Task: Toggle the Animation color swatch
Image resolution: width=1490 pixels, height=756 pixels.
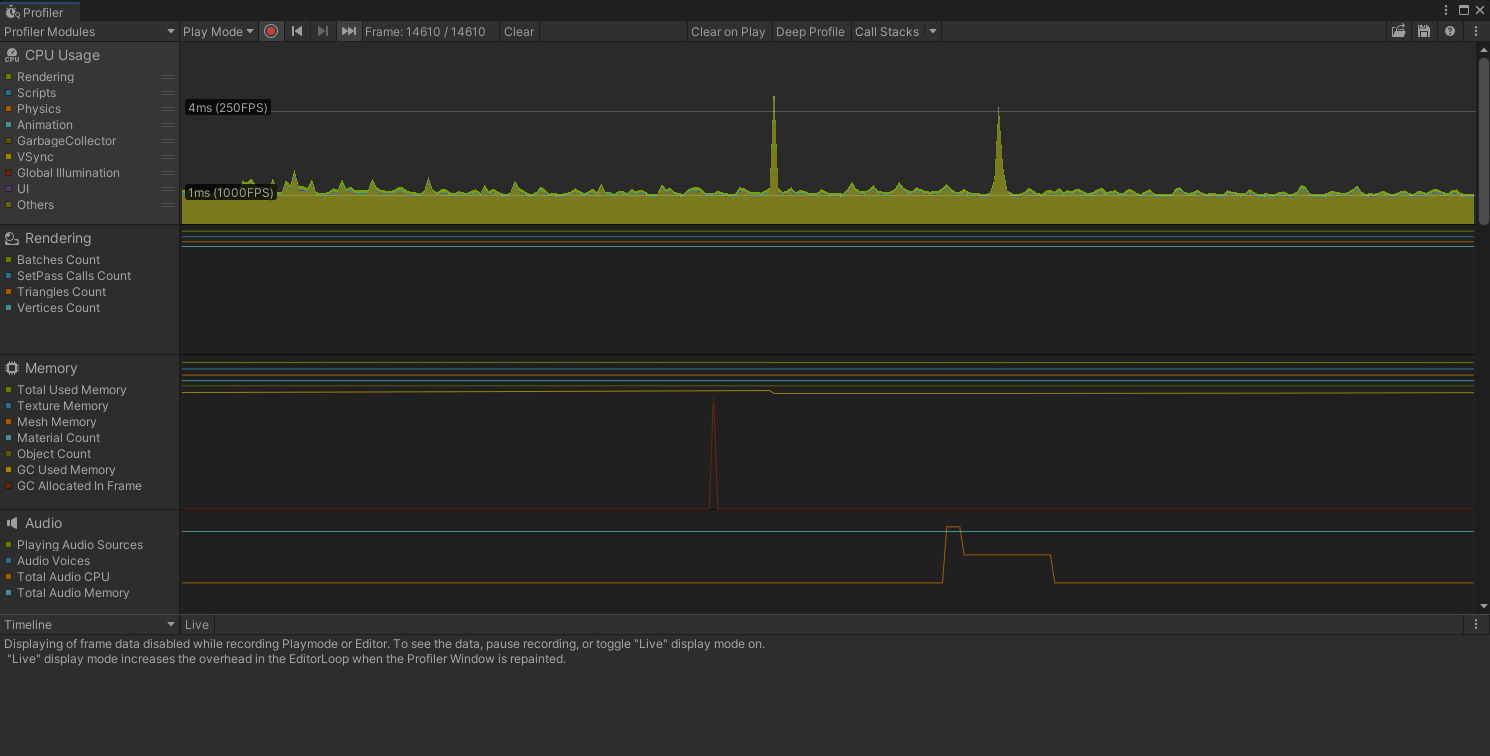Action: click(x=9, y=125)
